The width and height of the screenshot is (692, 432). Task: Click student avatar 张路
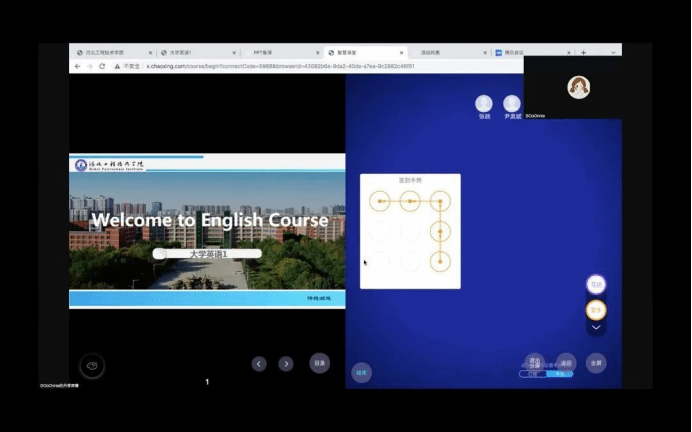[x=484, y=104]
